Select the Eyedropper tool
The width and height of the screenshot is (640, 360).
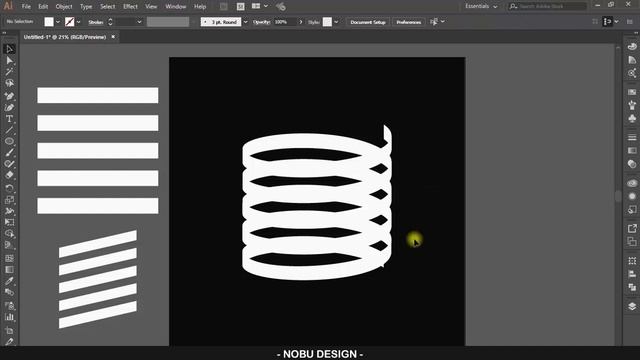click(x=9, y=281)
